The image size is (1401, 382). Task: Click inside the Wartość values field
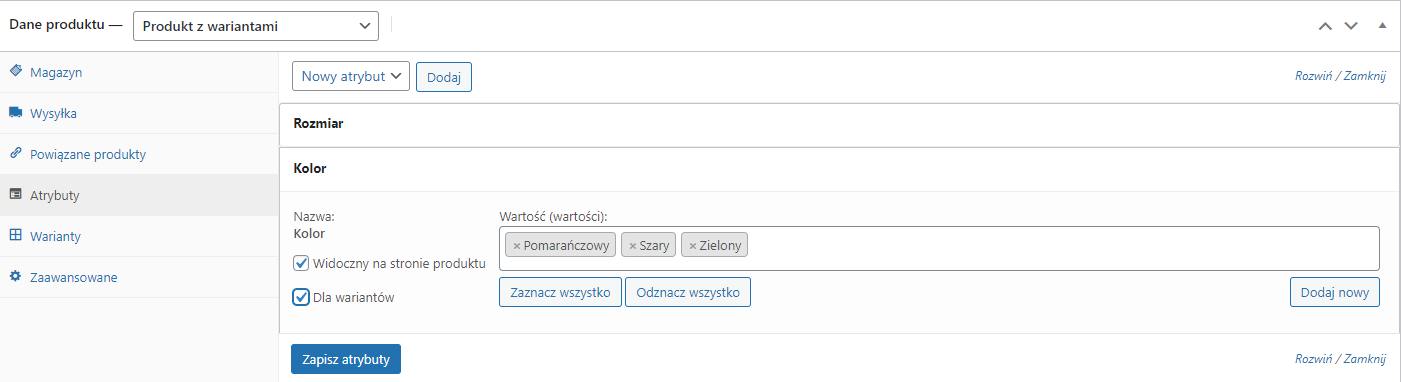click(1060, 248)
